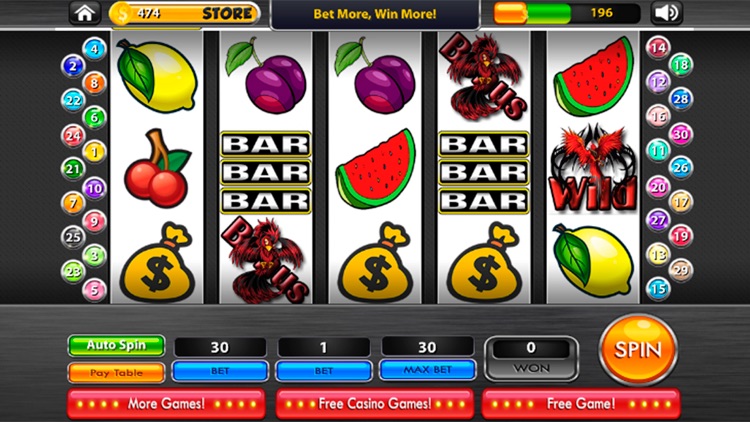Viewport: 750px width, 422px height.
Task: Open the Free Game! banner
Action: pyautogui.click(x=581, y=404)
